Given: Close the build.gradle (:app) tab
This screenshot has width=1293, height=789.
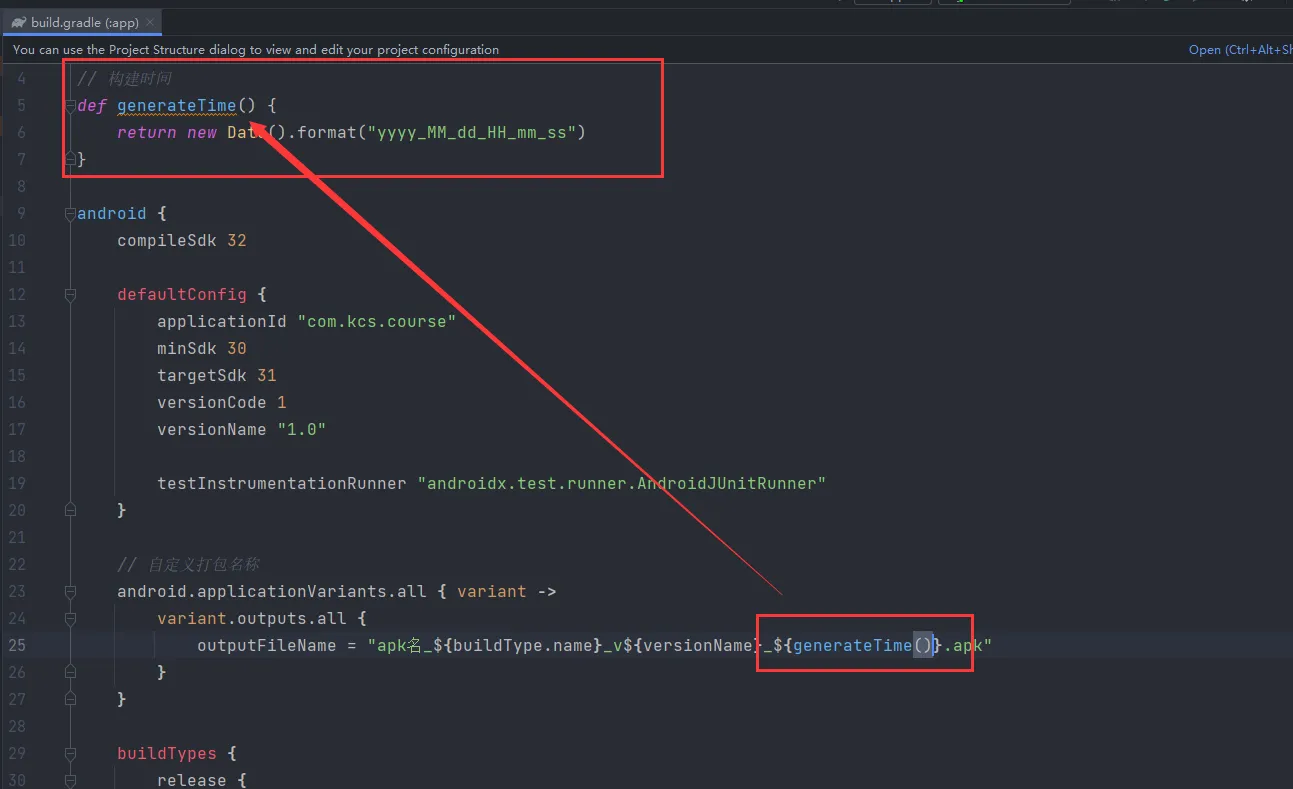Looking at the screenshot, I should [150, 22].
